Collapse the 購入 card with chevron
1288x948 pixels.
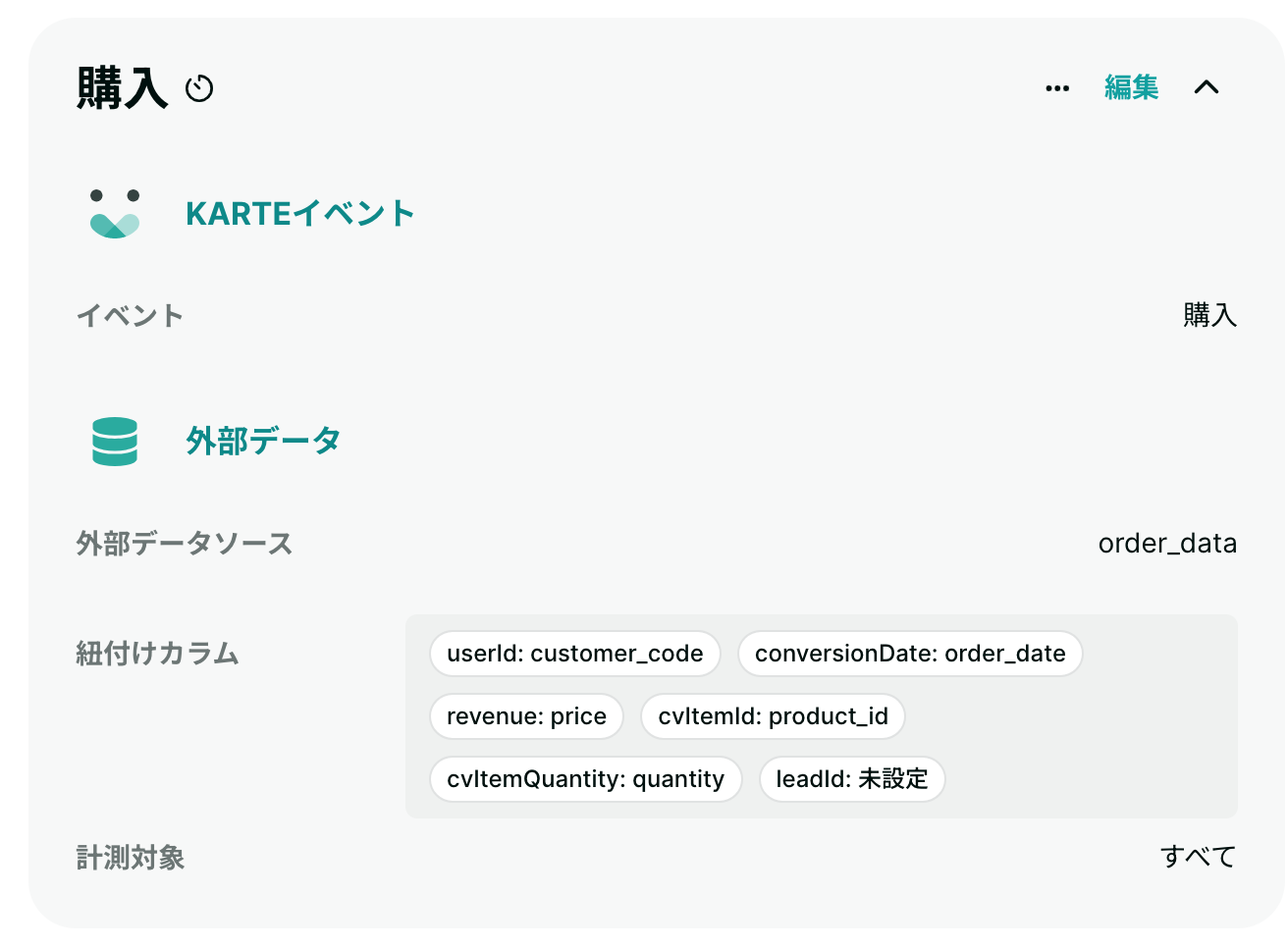click(1207, 87)
